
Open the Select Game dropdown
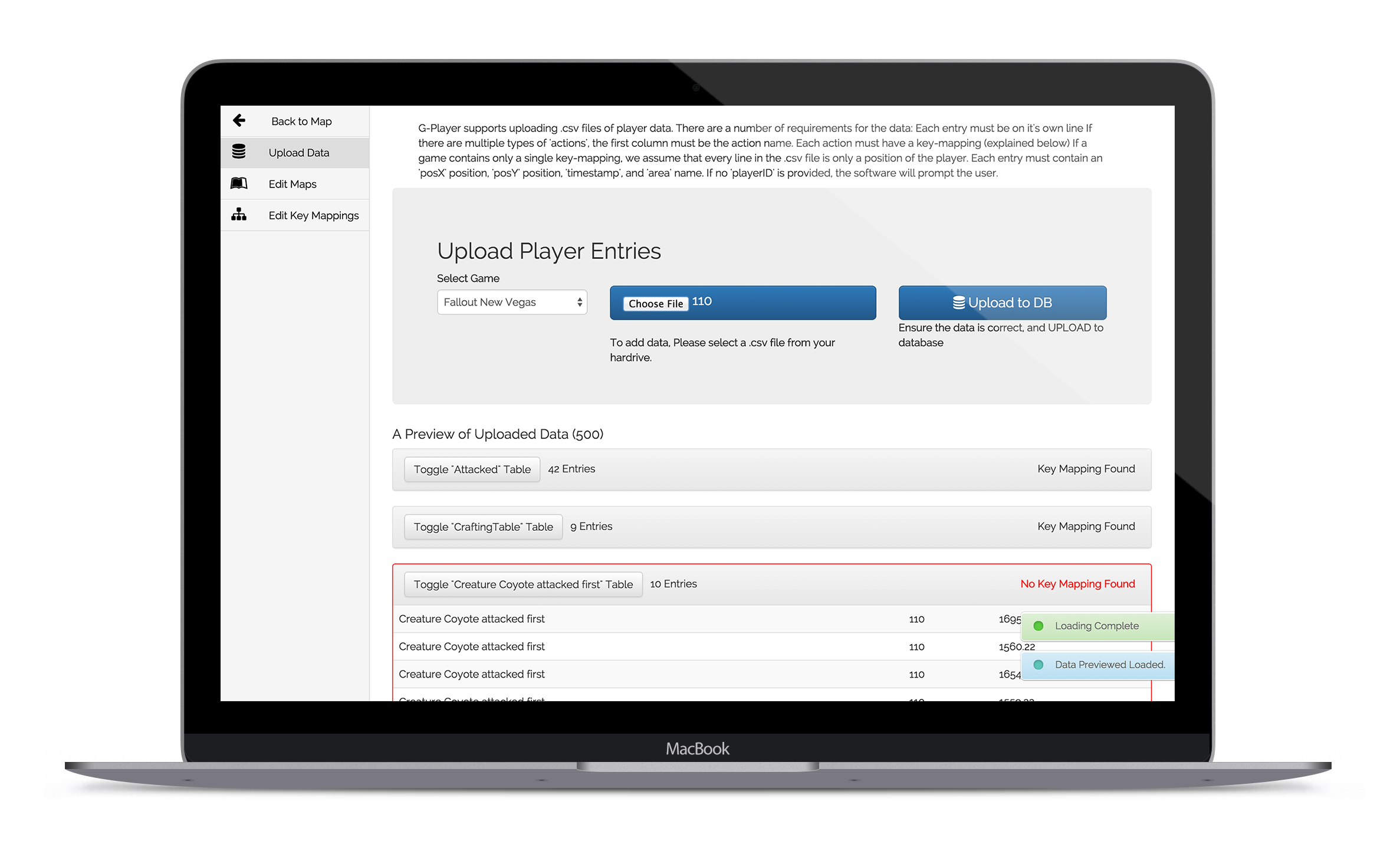click(x=511, y=302)
